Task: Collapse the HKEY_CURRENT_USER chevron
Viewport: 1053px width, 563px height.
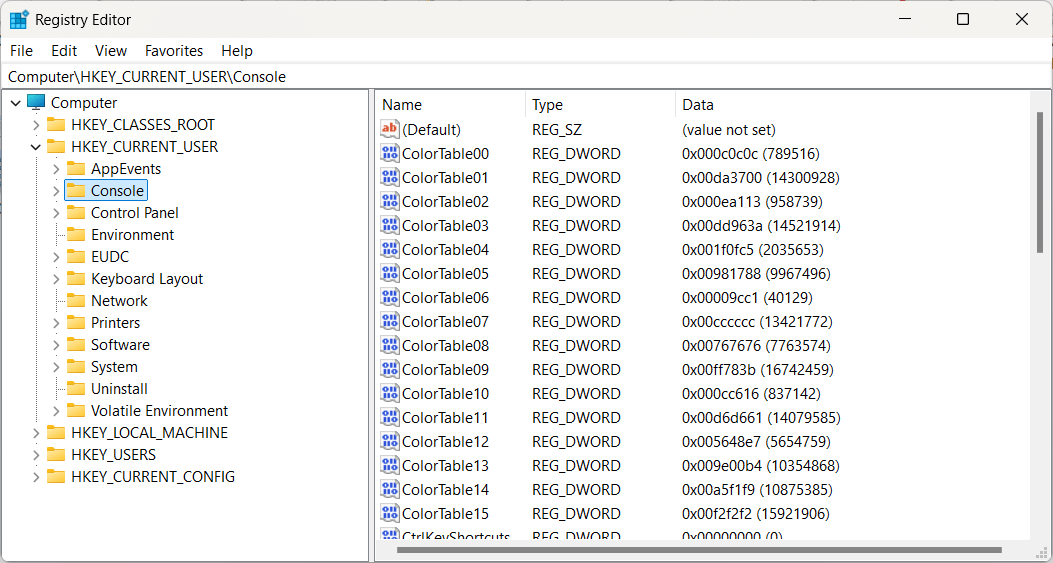Action: [x=36, y=146]
